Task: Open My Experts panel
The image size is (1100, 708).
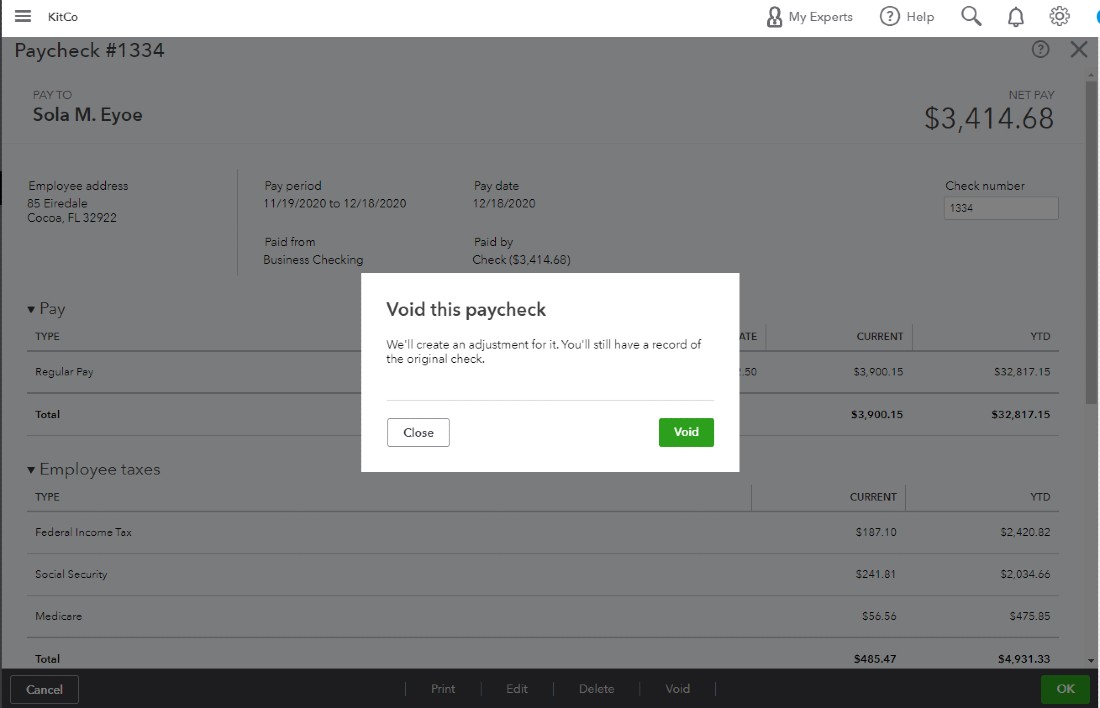Action: [809, 16]
